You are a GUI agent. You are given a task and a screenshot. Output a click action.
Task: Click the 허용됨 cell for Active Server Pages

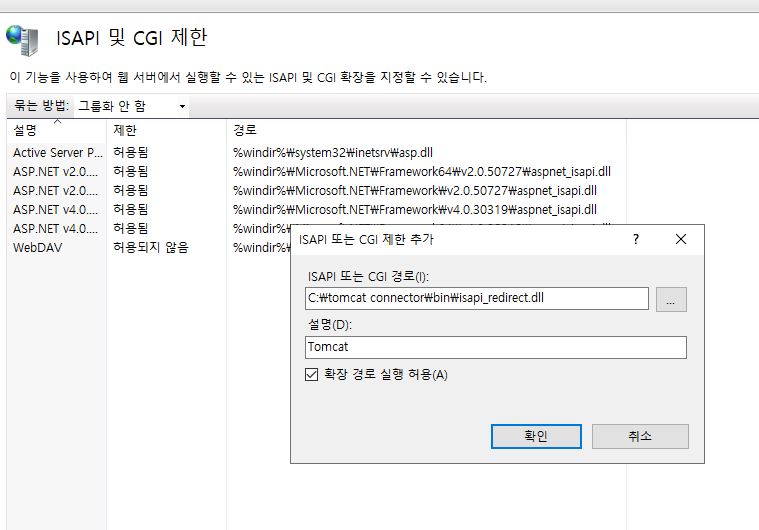(x=131, y=153)
